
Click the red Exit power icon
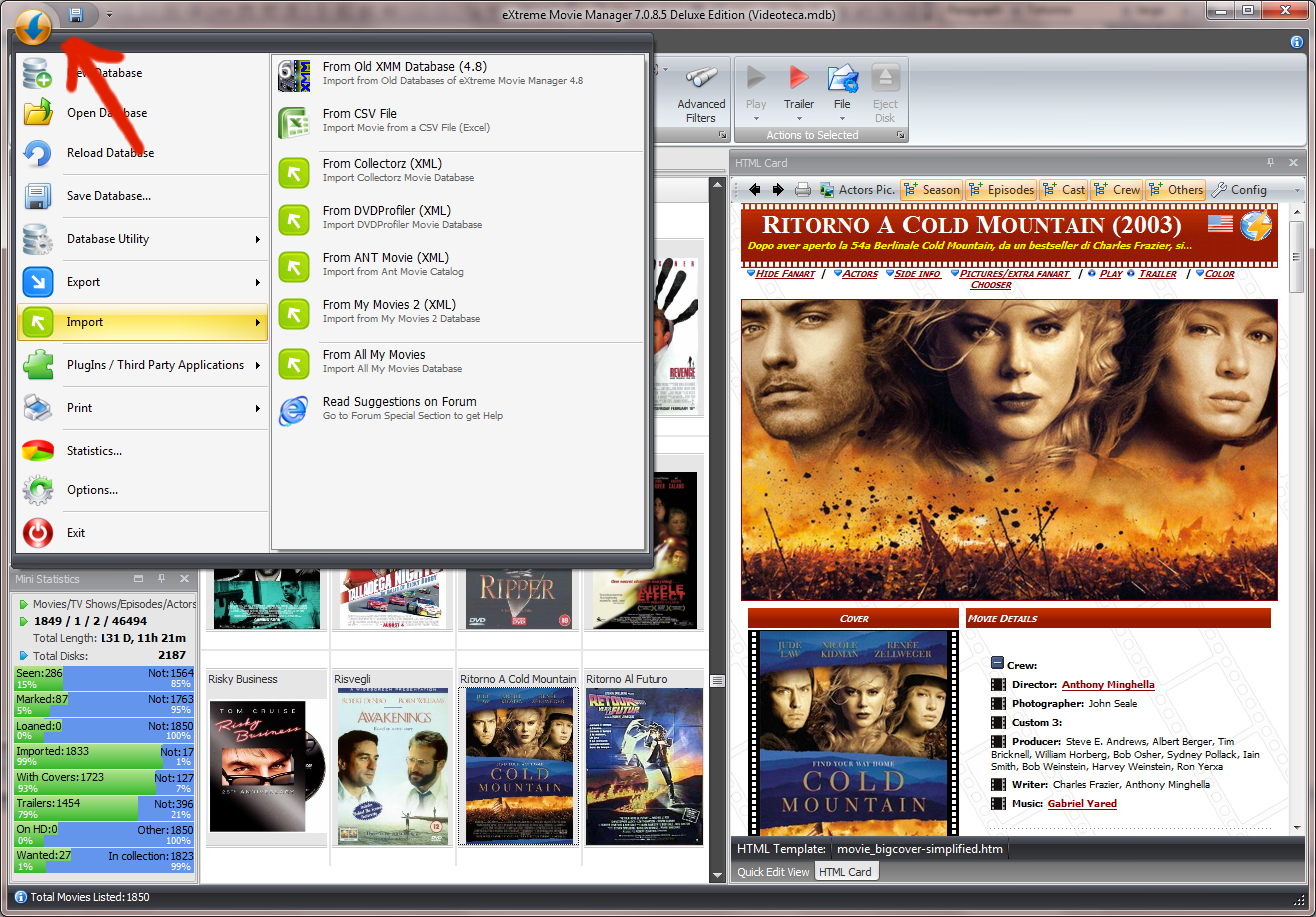[38, 533]
